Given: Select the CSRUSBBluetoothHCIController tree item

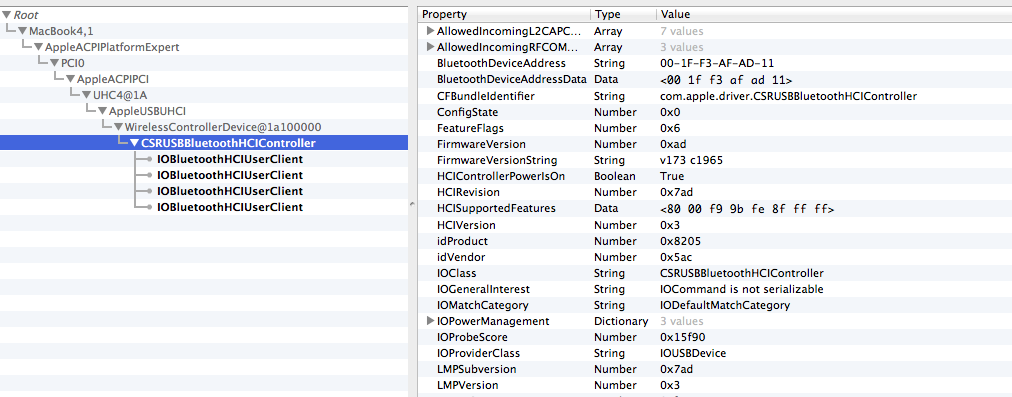Looking at the screenshot, I should point(228,143).
